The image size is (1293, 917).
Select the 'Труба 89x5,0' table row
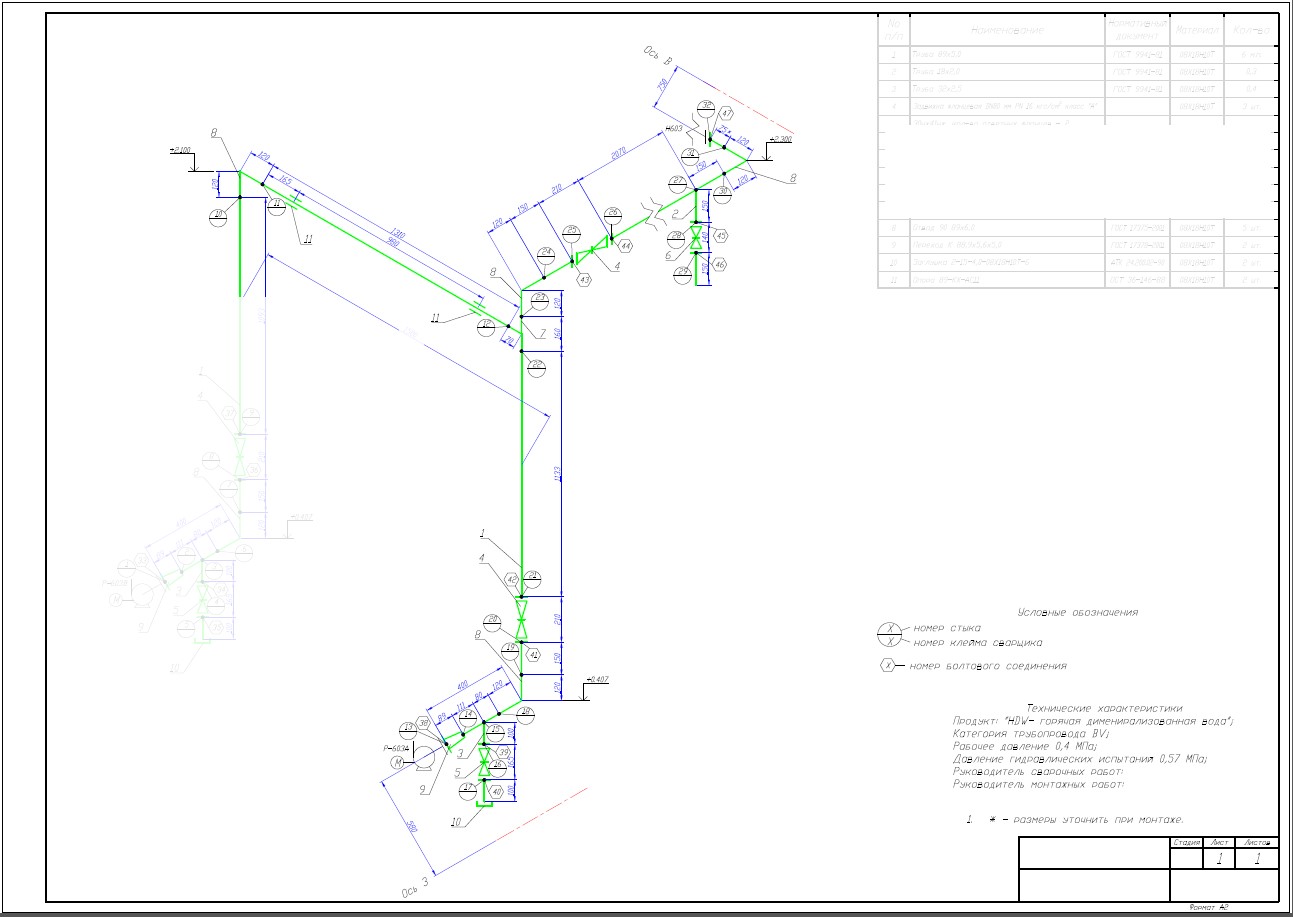[x=1079, y=55]
